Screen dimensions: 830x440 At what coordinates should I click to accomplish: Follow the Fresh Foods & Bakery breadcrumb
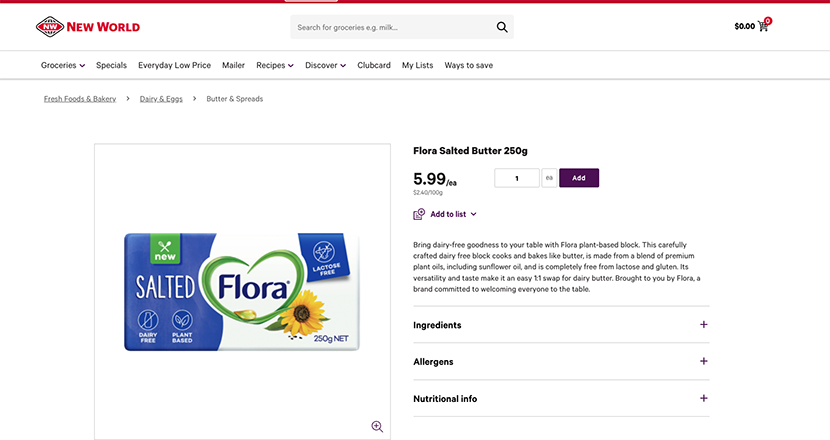pyautogui.click(x=80, y=99)
